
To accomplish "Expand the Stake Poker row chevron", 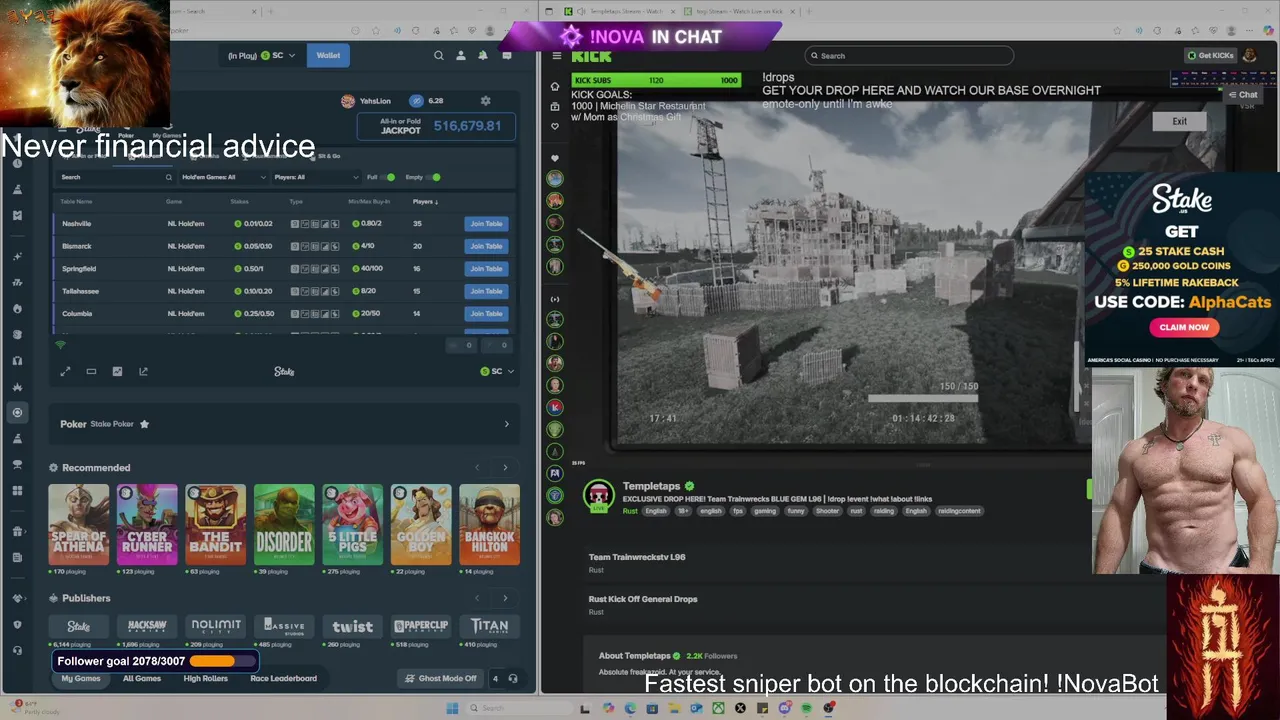I will click(506, 424).
